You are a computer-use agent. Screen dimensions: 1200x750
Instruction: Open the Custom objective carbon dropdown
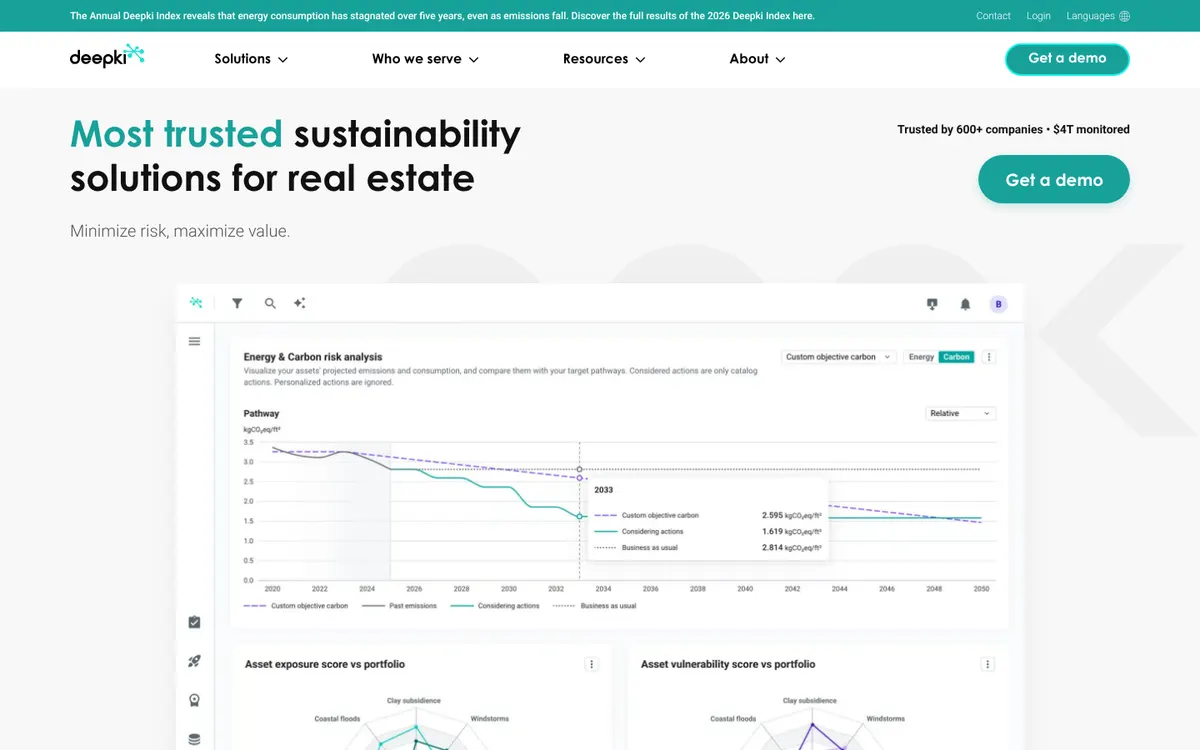pos(838,357)
